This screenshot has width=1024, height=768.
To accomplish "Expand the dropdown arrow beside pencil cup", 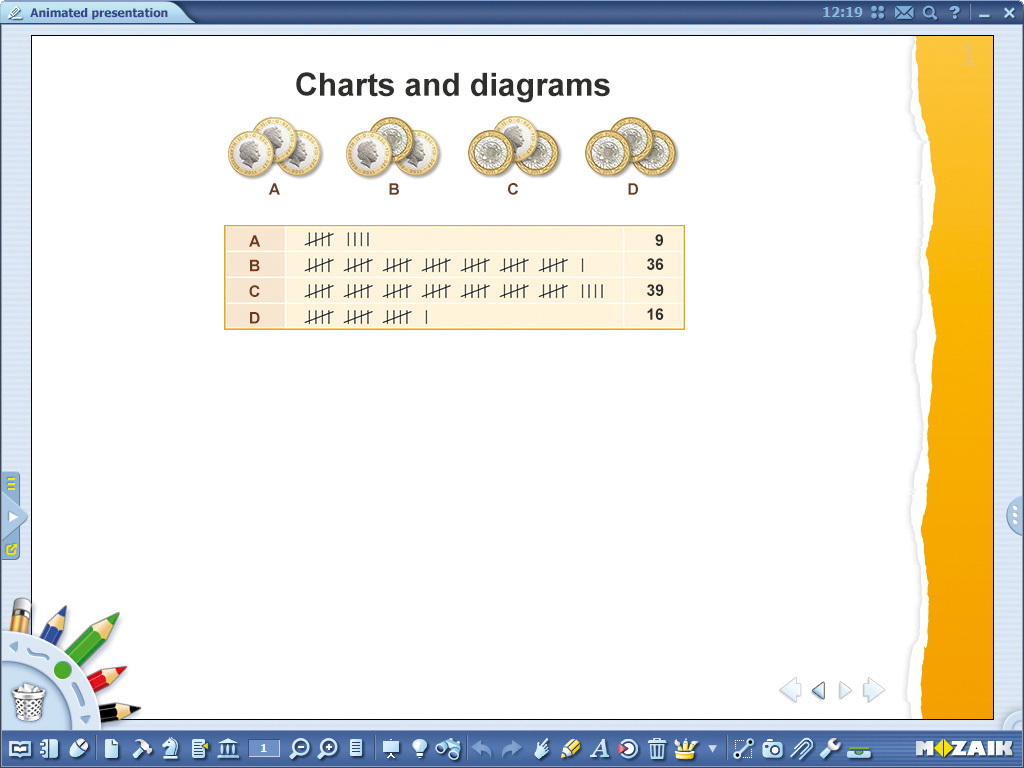I will (x=712, y=748).
